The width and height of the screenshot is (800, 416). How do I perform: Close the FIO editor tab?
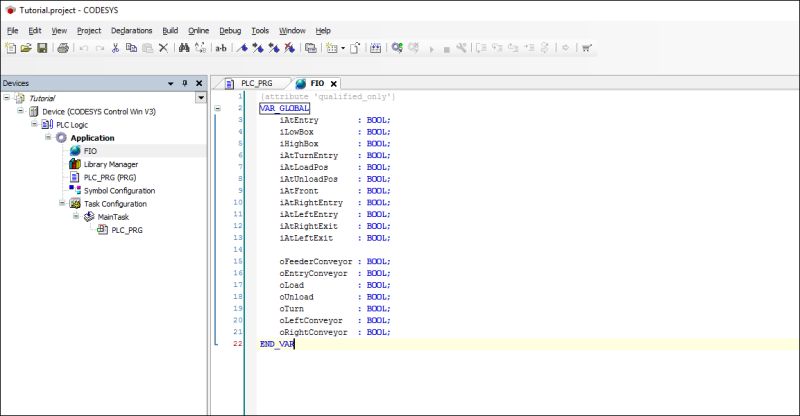tap(334, 84)
